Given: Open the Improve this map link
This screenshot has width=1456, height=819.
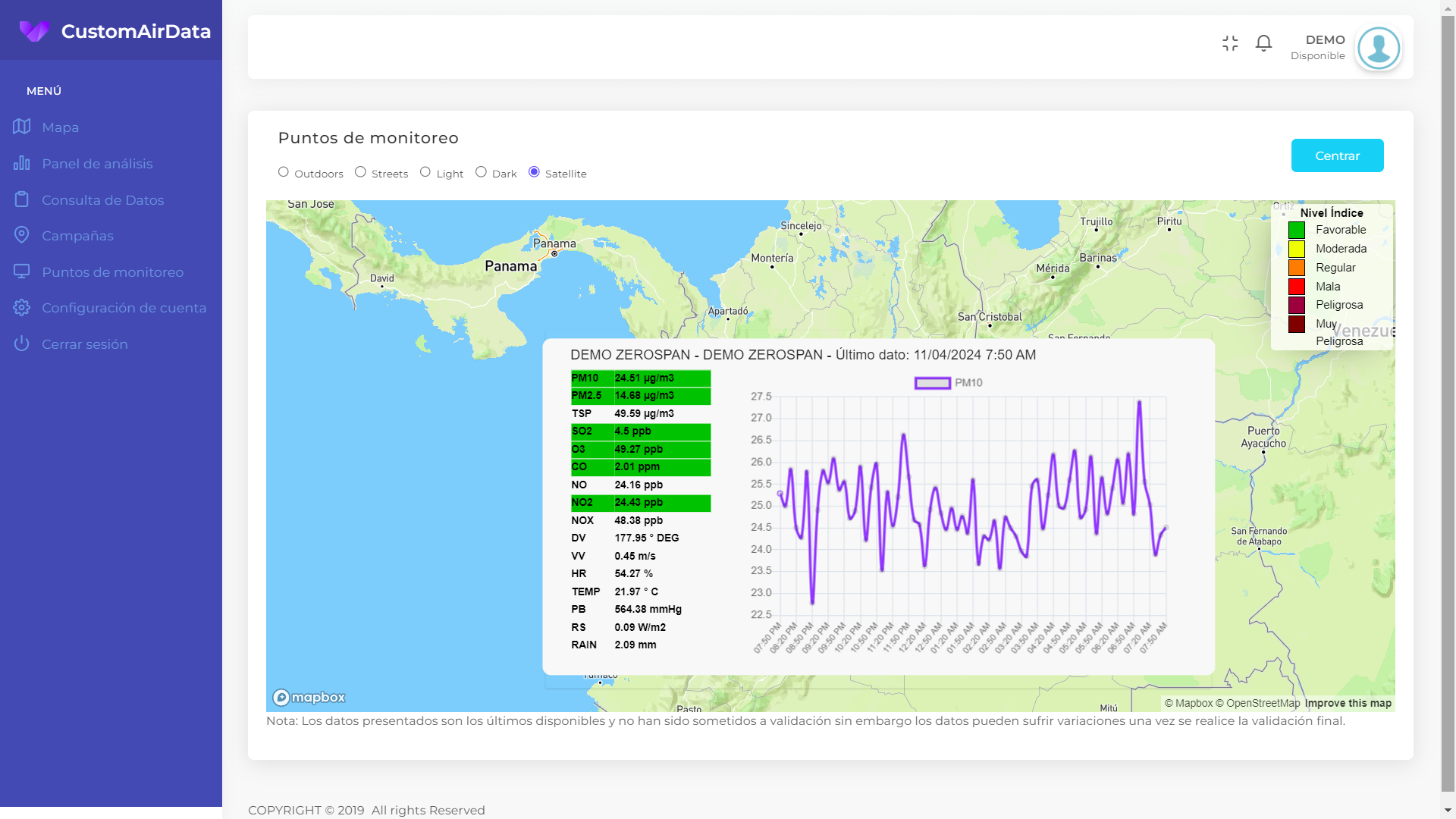Looking at the screenshot, I should [x=1348, y=703].
